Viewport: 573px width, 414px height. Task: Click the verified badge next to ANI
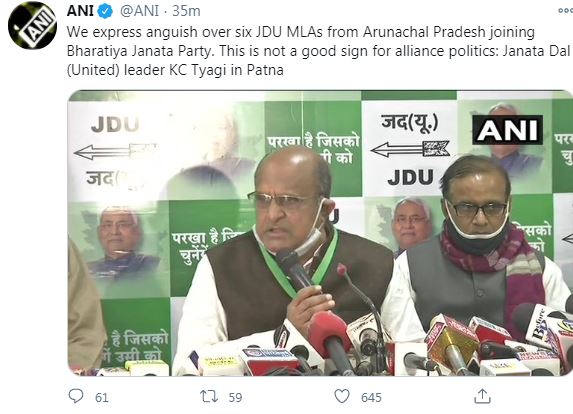click(106, 11)
